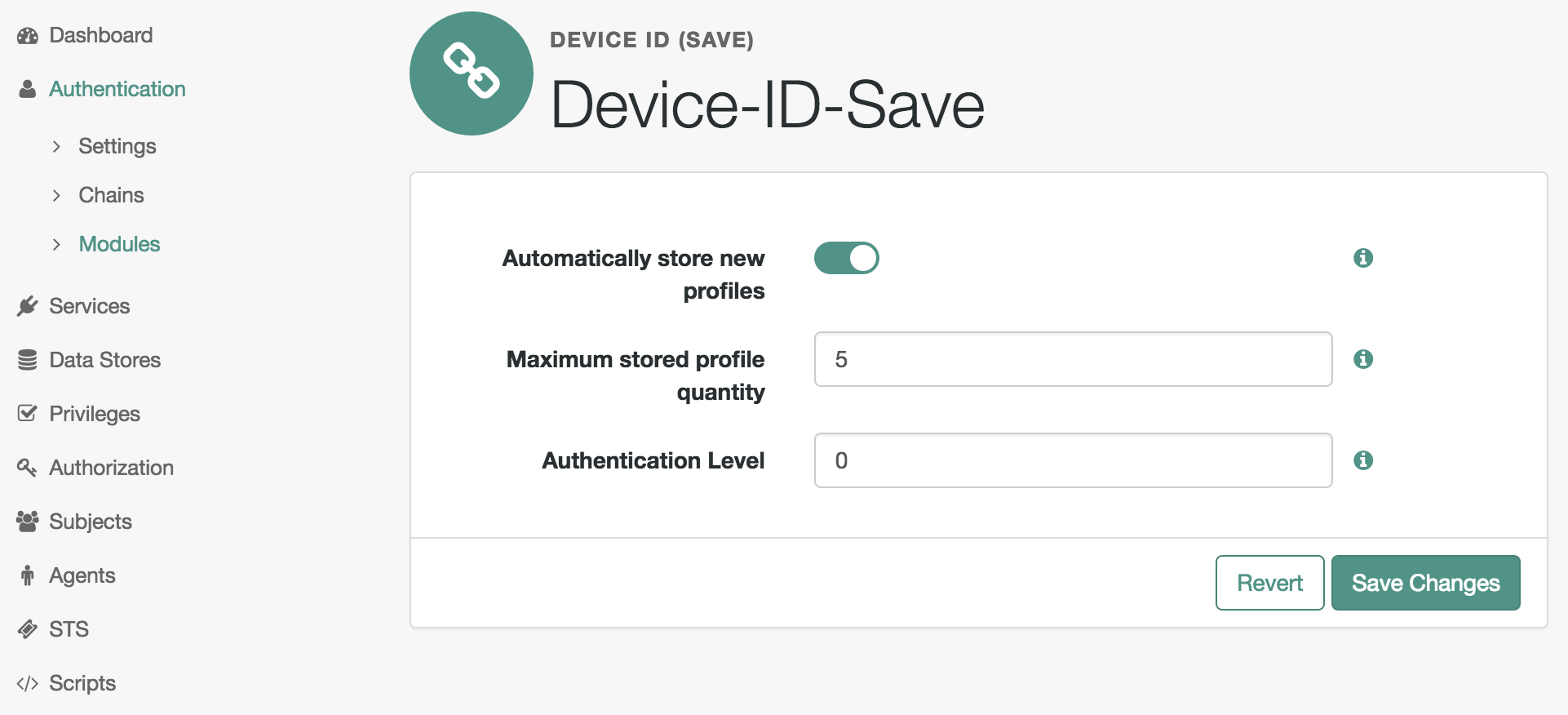Click the Agents person icon

pyautogui.click(x=28, y=575)
